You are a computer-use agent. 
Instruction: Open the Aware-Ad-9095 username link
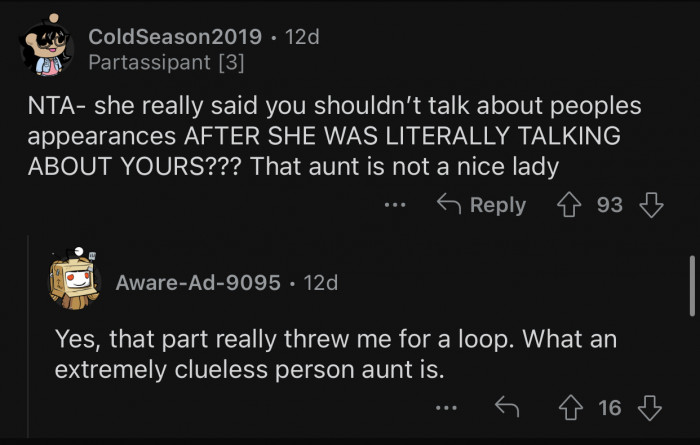(198, 283)
